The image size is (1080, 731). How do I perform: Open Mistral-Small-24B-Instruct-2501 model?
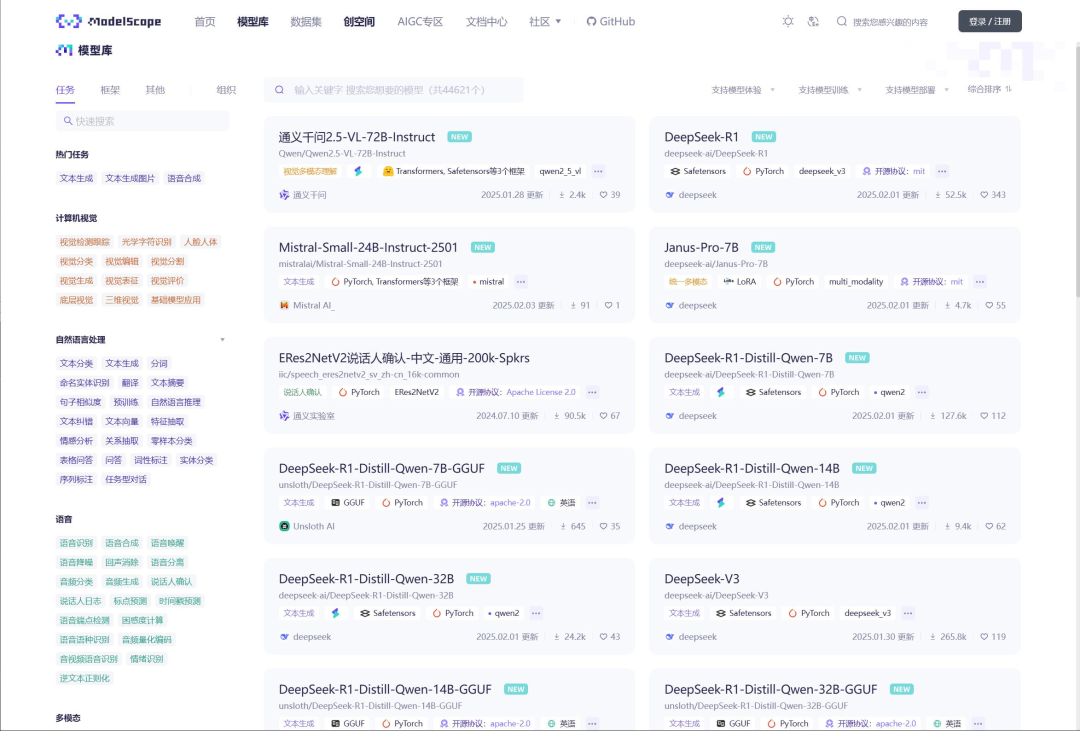pyautogui.click(x=368, y=247)
